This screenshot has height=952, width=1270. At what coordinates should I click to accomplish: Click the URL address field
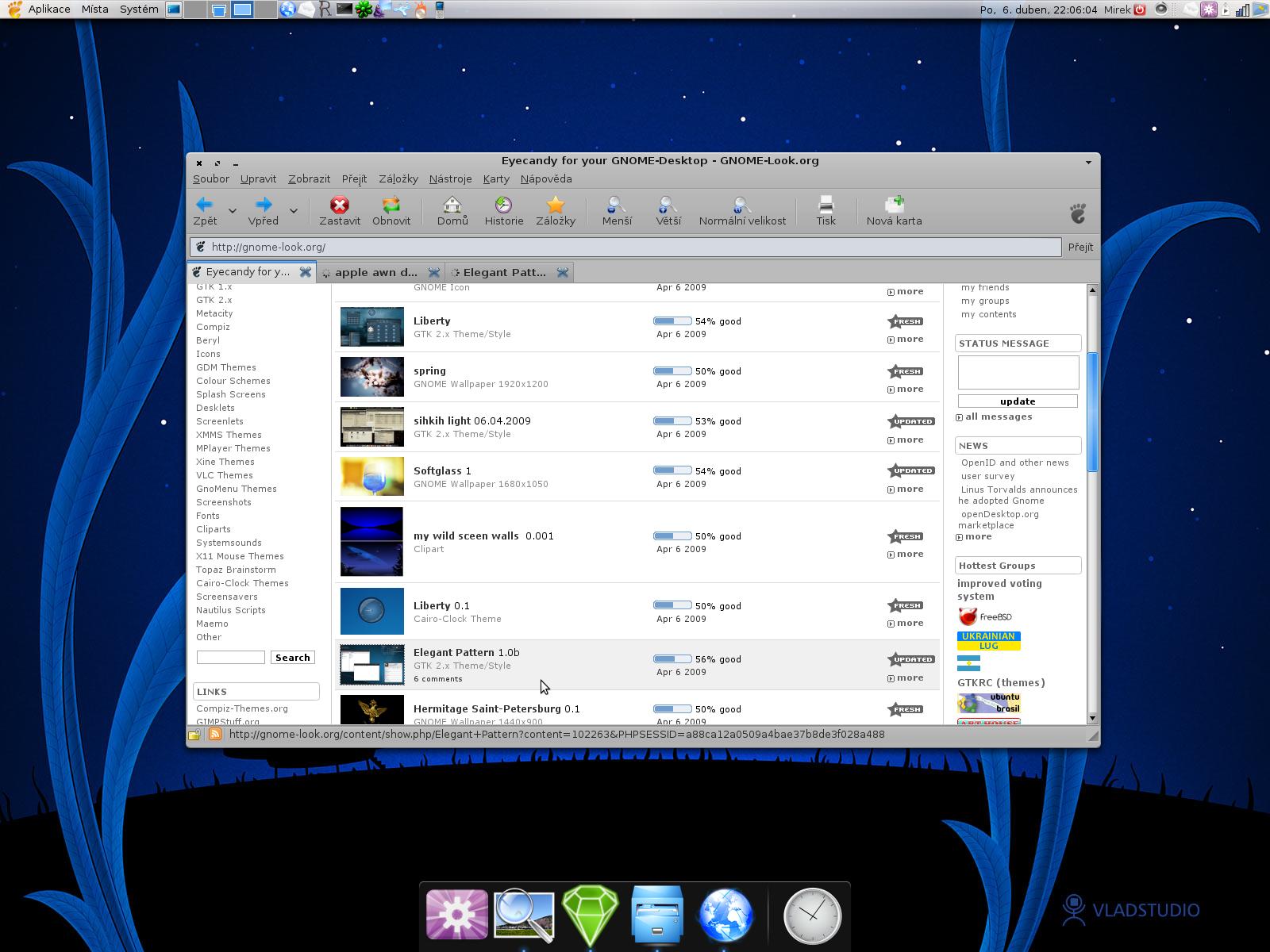click(625, 247)
